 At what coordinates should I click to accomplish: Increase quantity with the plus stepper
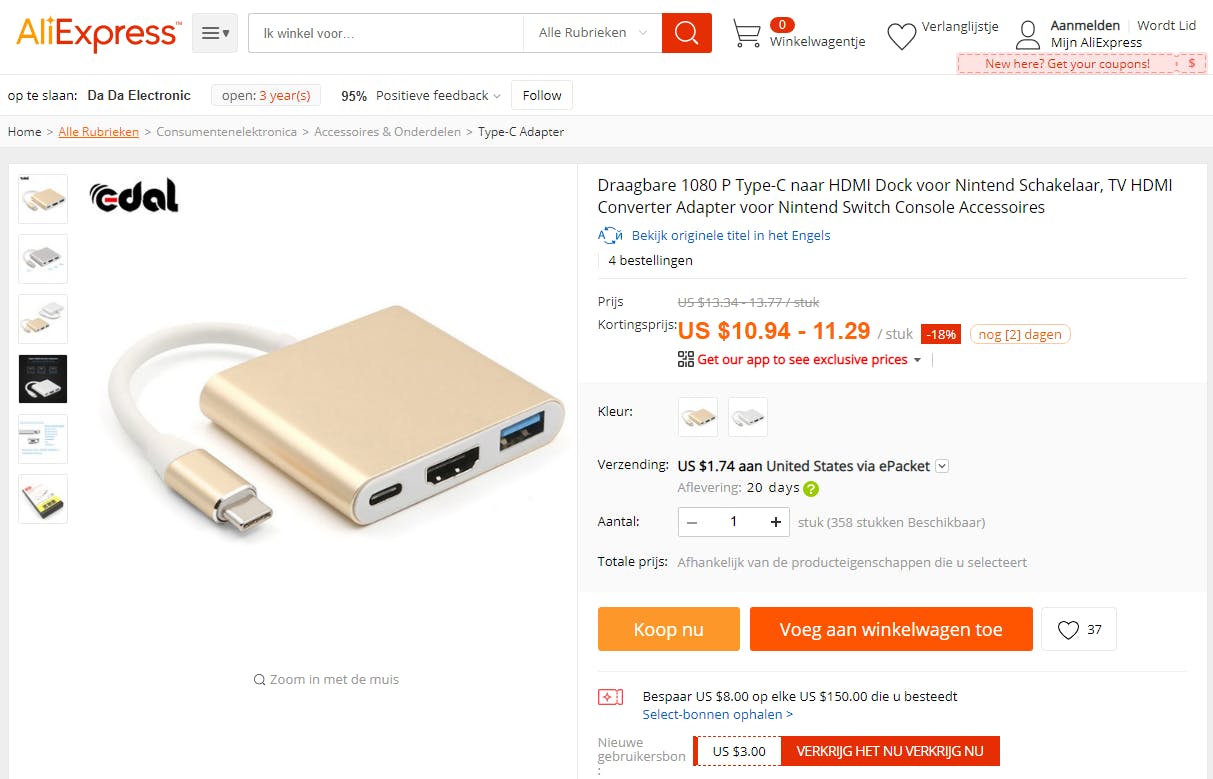(774, 521)
